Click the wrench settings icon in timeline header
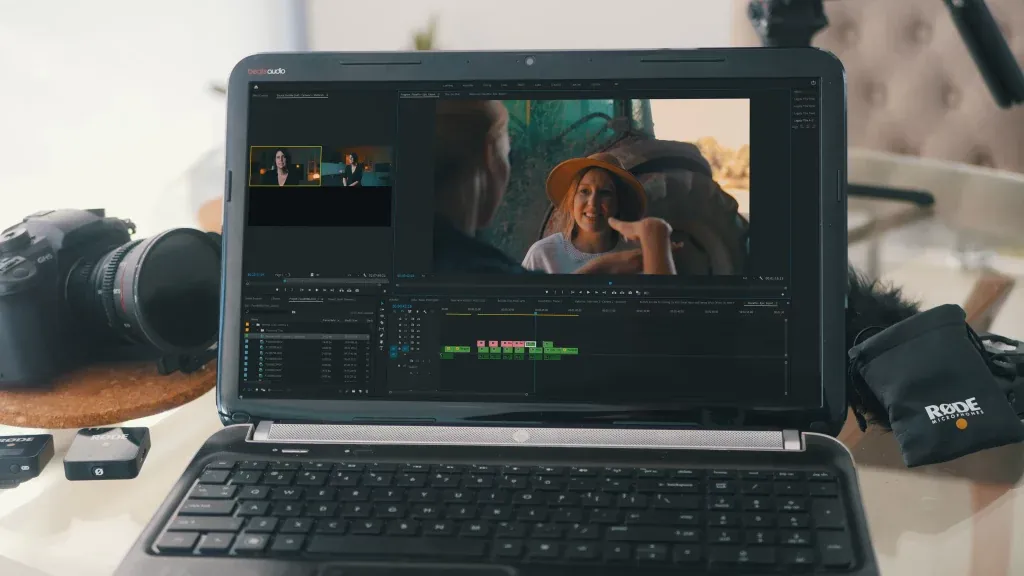 click(x=425, y=312)
